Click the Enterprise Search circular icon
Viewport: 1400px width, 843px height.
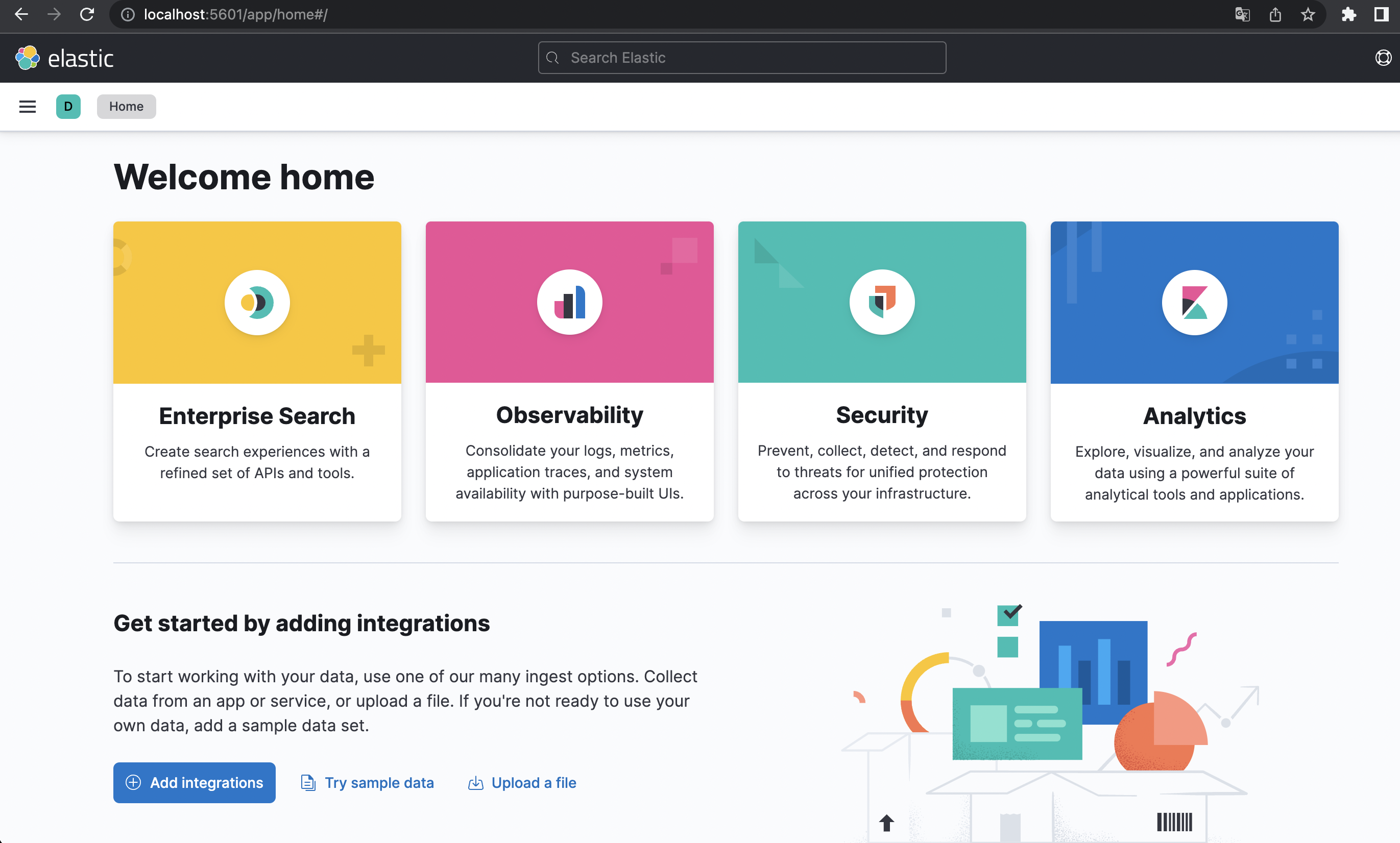tap(257, 303)
